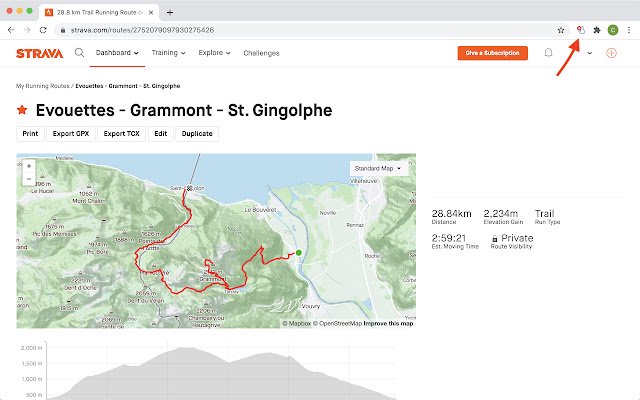Open the Strava search magnifier icon
Viewport: 640px width, 400px height.
pos(79,52)
